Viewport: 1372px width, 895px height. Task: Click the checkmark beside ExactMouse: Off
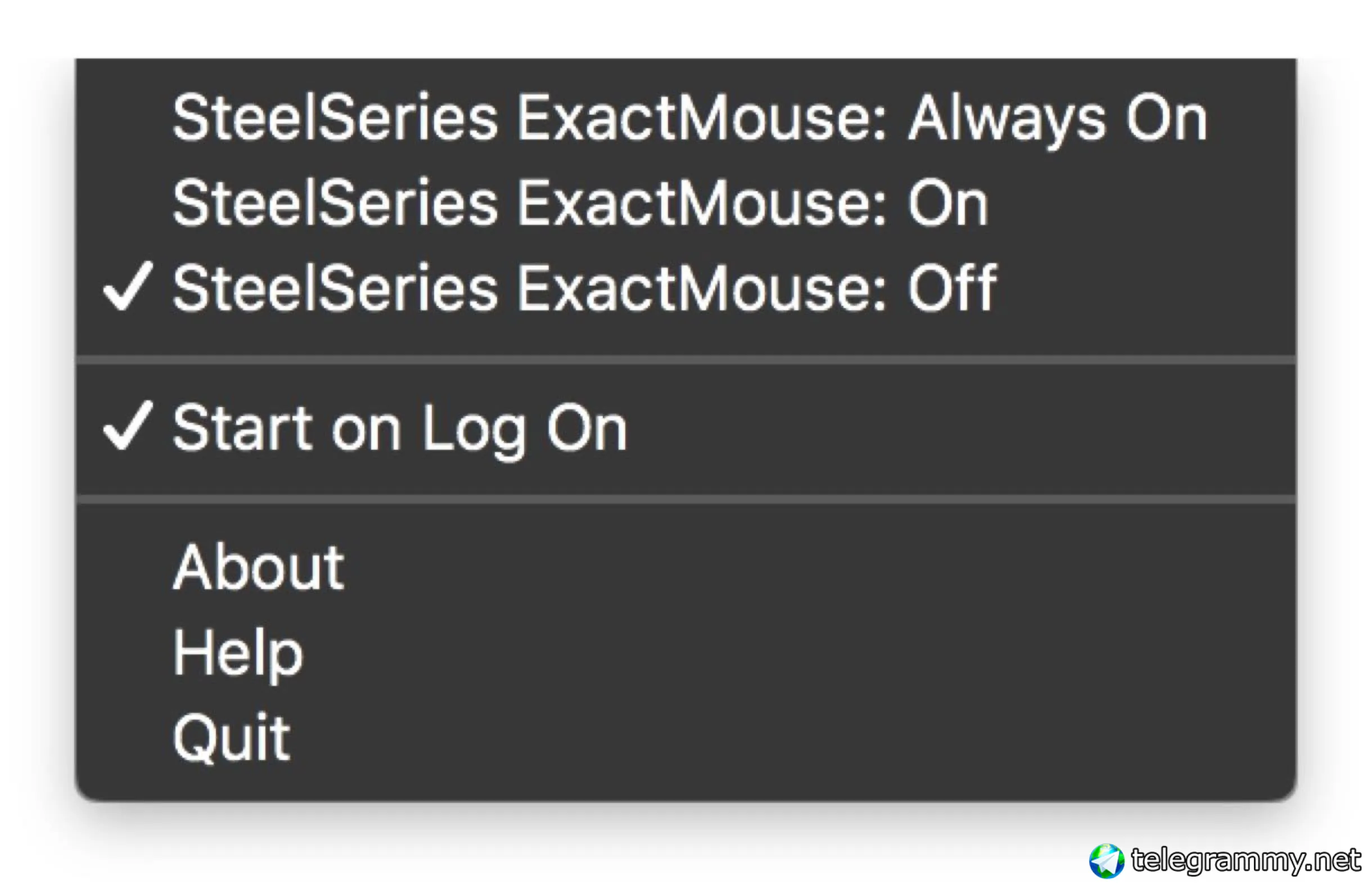click(128, 286)
